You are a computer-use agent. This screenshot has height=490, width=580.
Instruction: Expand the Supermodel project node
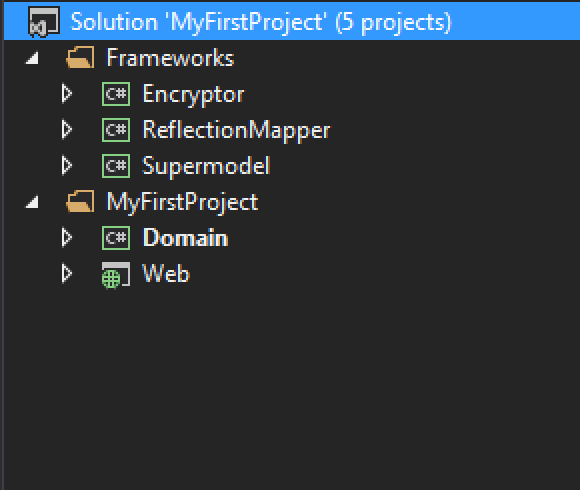(x=67, y=165)
